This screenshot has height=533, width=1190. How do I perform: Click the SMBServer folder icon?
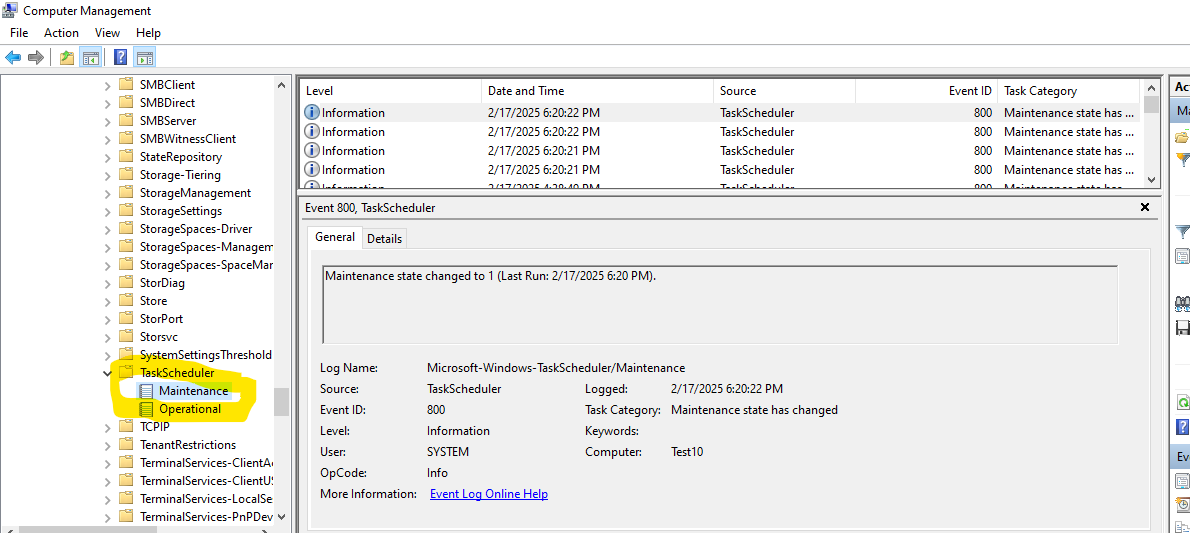(126, 121)
